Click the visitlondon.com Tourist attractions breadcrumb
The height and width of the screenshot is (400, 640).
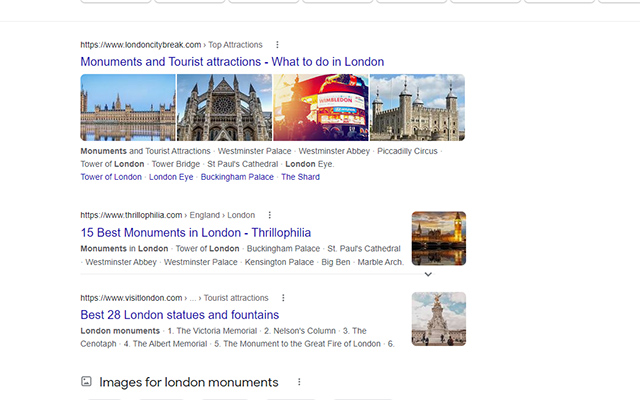[x=174, y=298]
